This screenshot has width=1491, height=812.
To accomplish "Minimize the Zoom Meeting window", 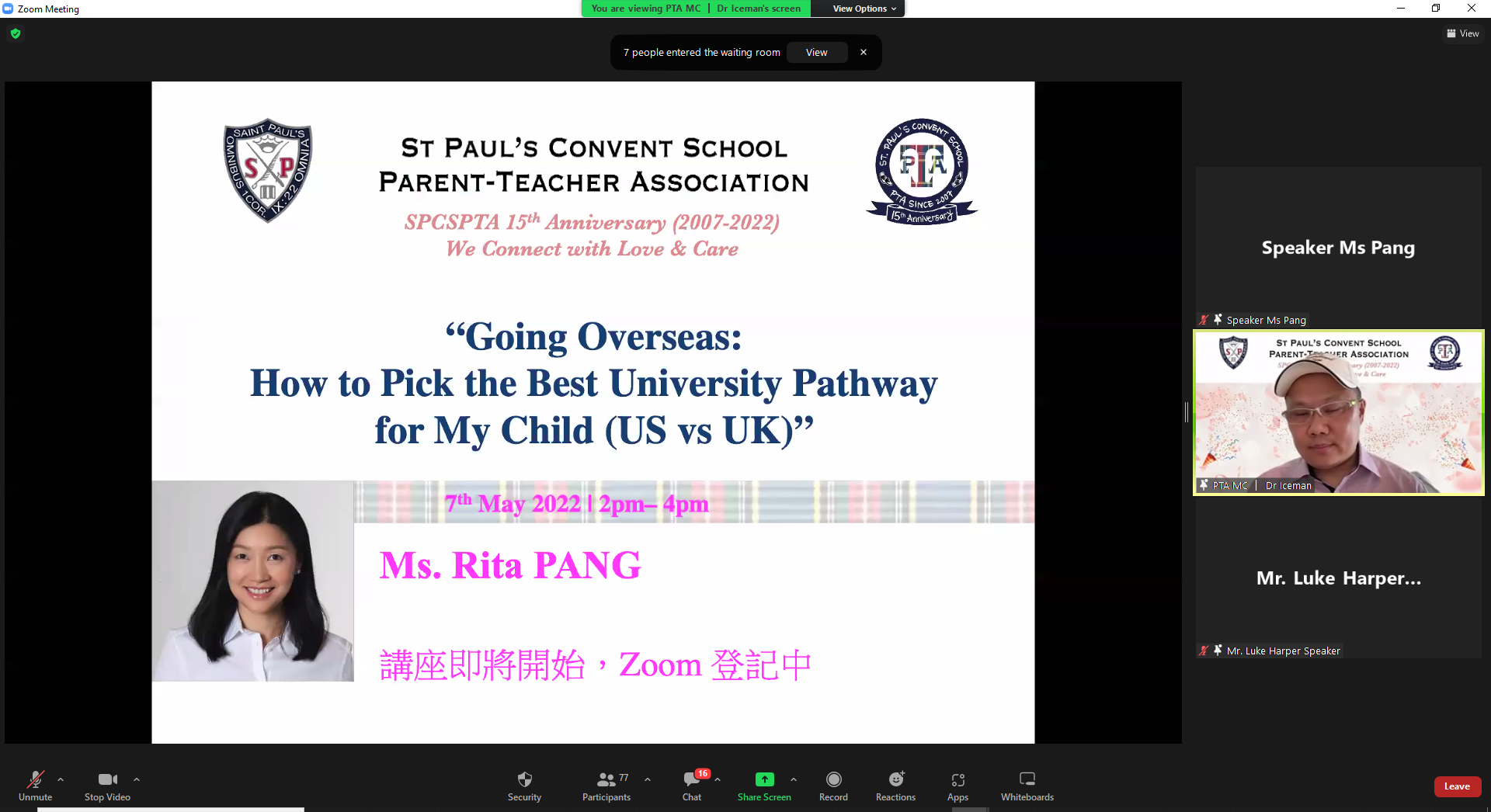I will [x=1401, y=9].
